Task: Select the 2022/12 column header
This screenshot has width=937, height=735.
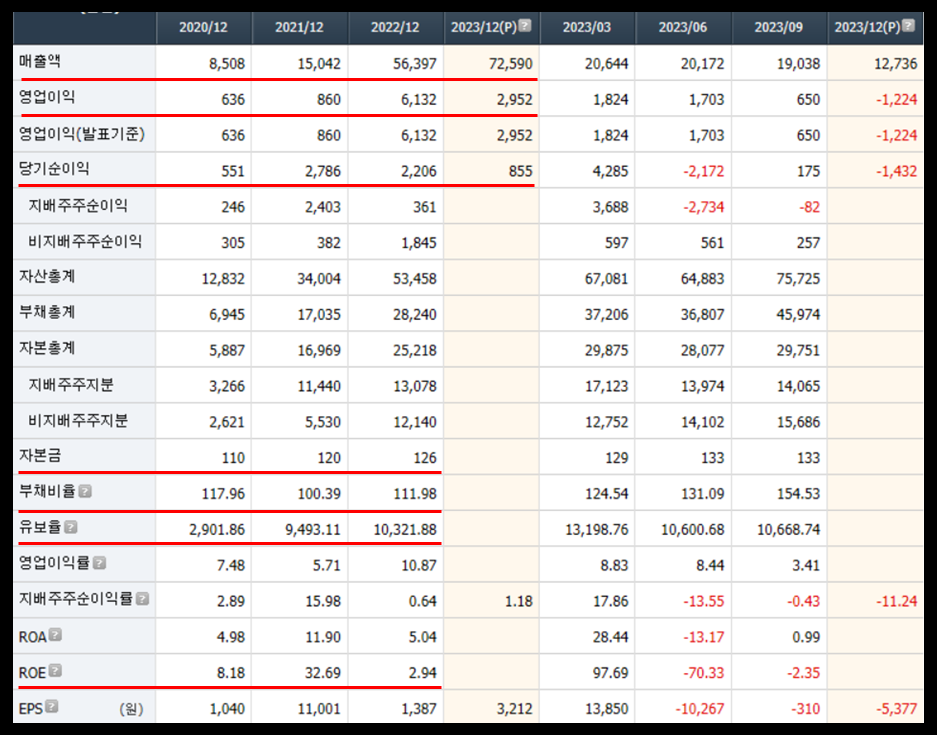Action: coord(395,27)
